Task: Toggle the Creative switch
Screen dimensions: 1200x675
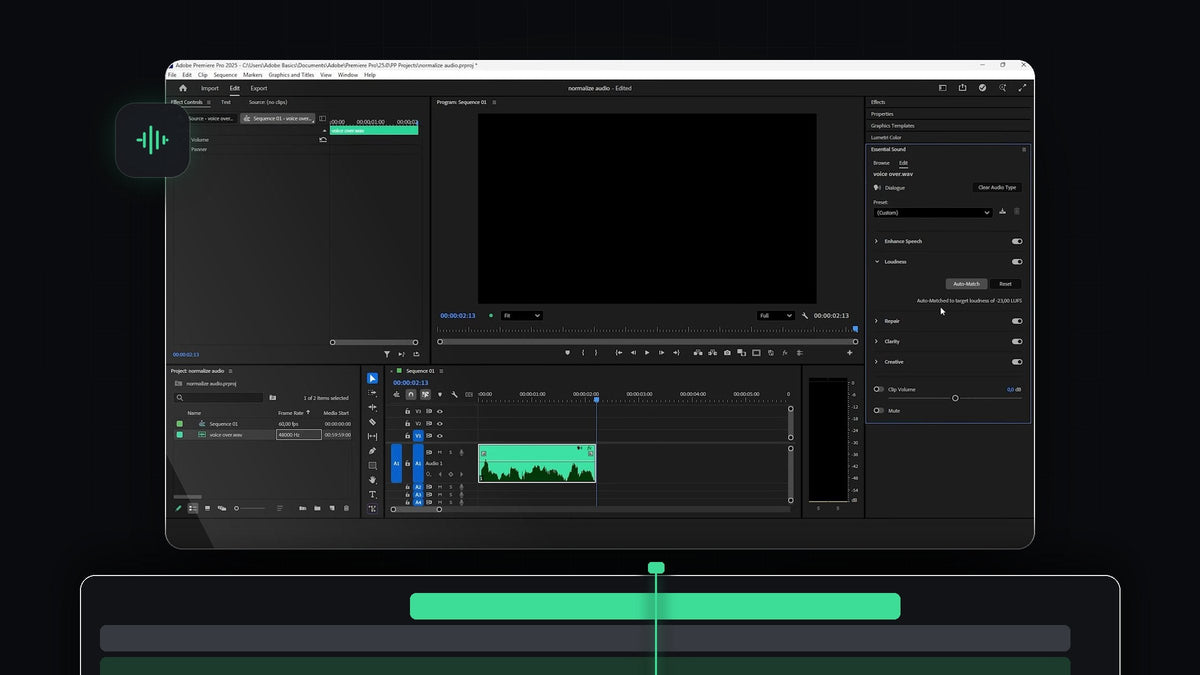Action: click(1017, 362)
